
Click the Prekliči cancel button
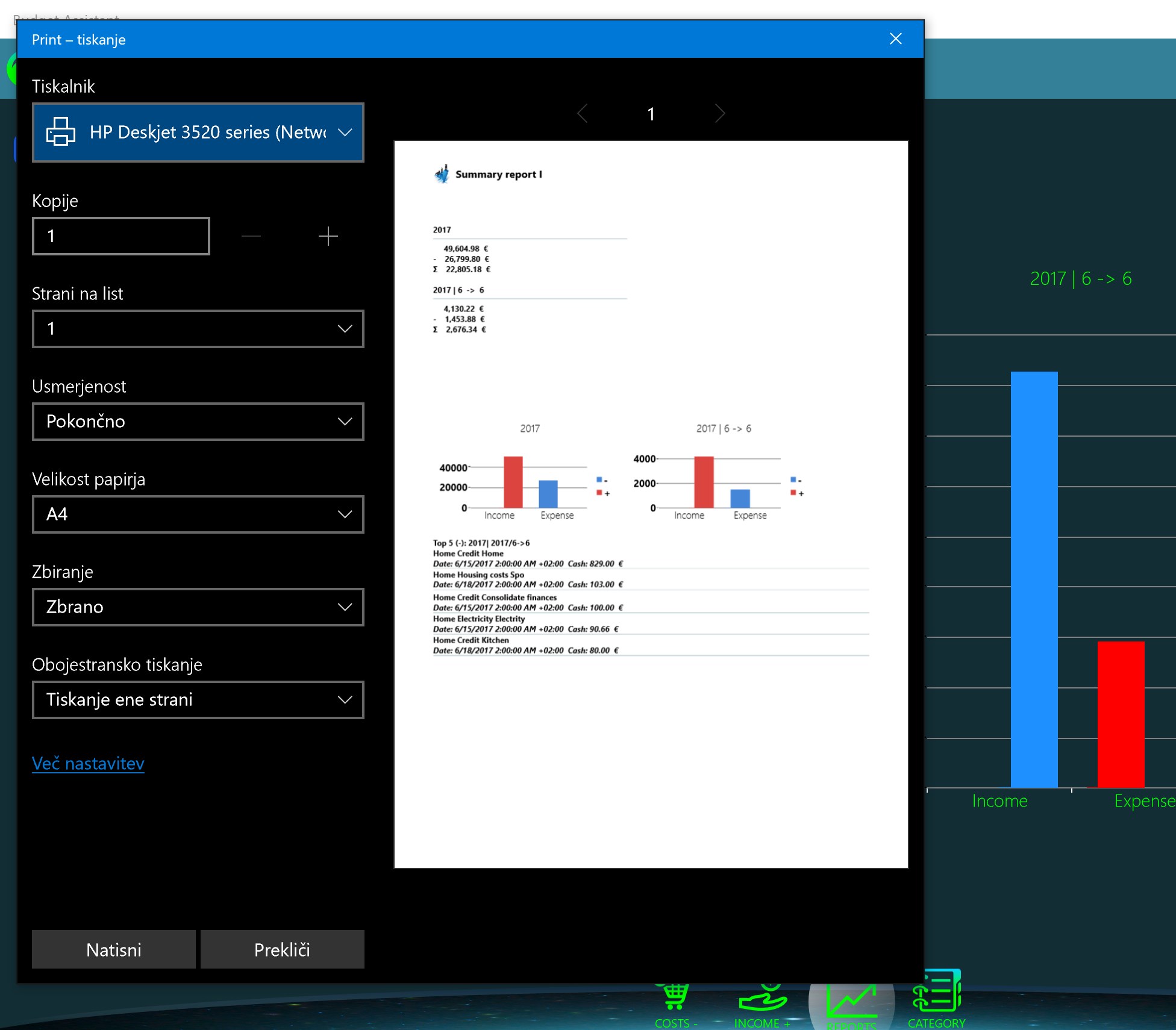282,950
